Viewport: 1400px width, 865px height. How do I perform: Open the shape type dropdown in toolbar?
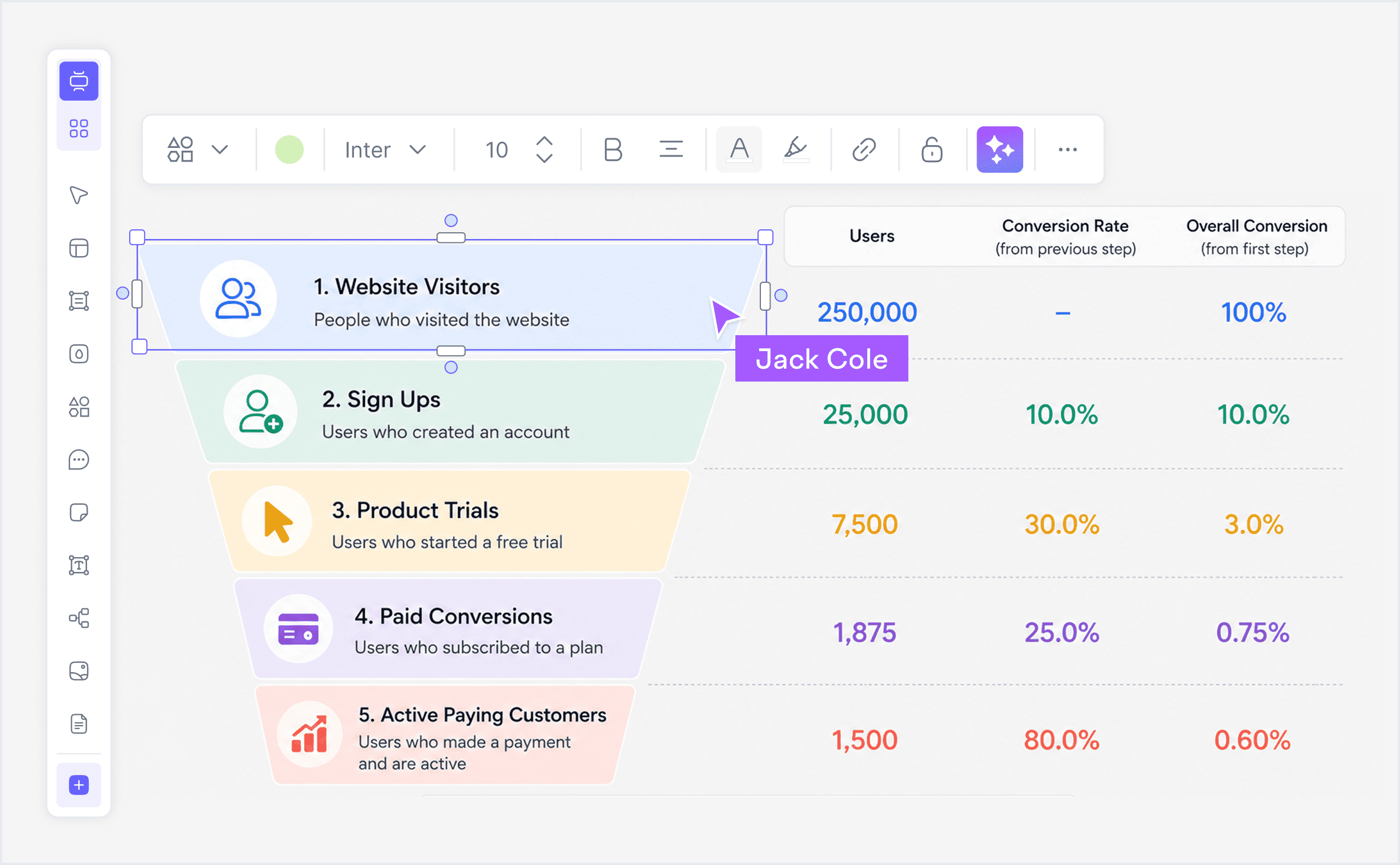point(197,150)
